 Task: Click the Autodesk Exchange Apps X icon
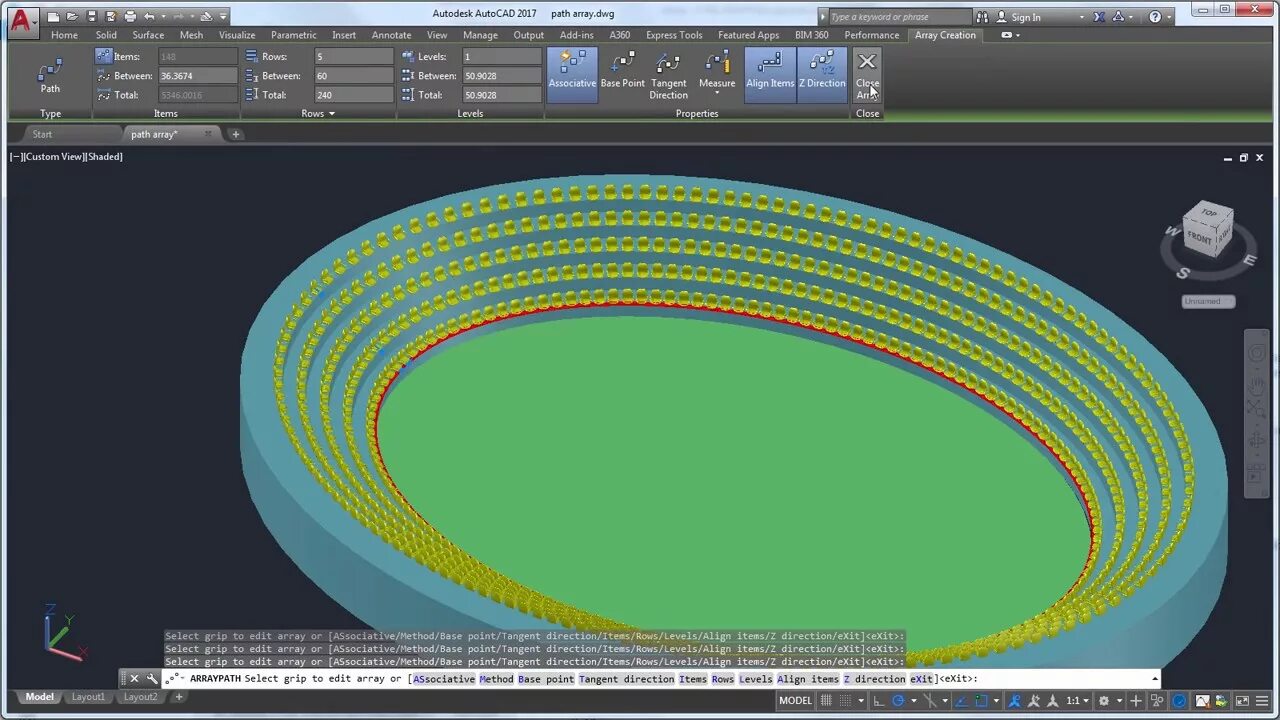tap(1099, 16)
